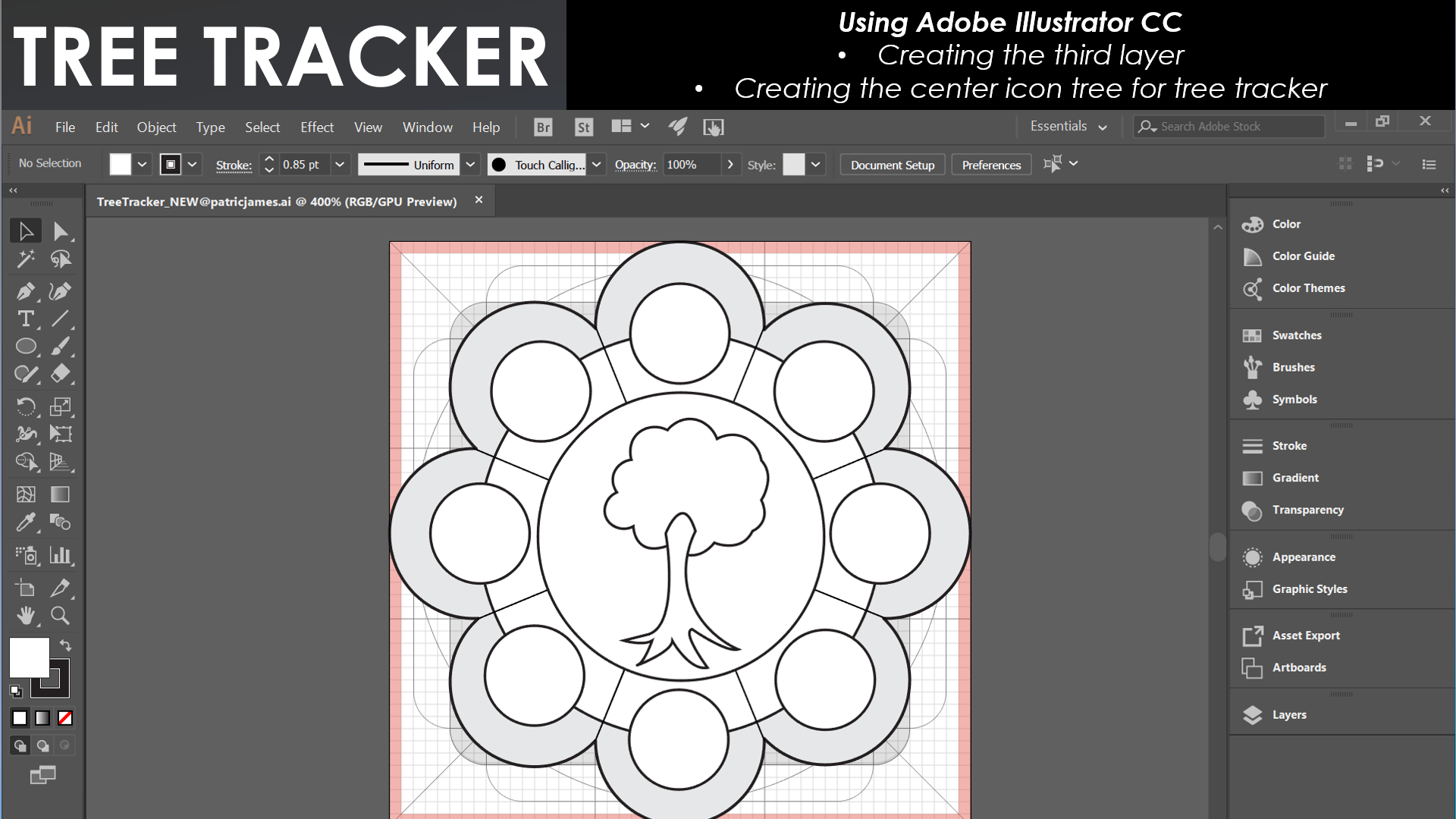Select the Column Graph tool
This screenshot has height=819, width=1456.
coord(61,555)
